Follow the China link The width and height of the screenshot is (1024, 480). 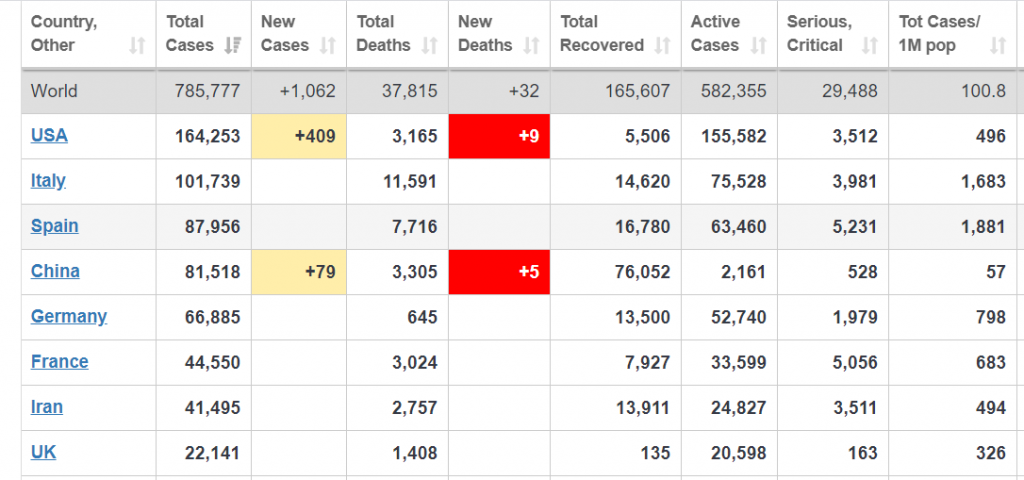[56, 271]
